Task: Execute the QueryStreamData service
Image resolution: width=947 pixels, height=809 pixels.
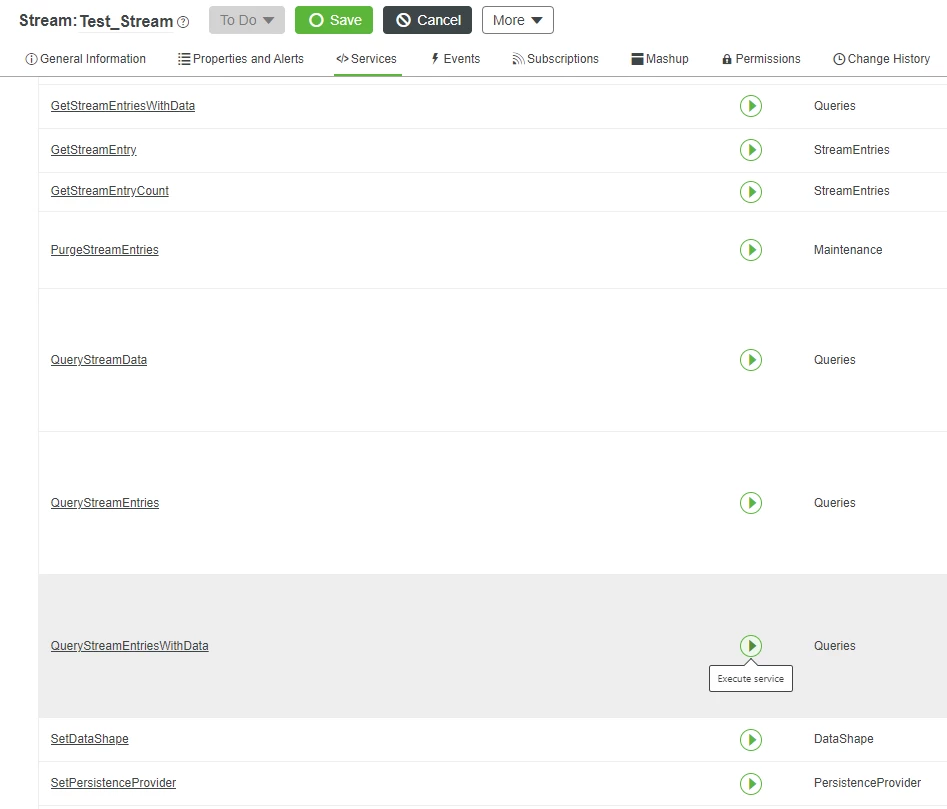Action: point(751,360)
